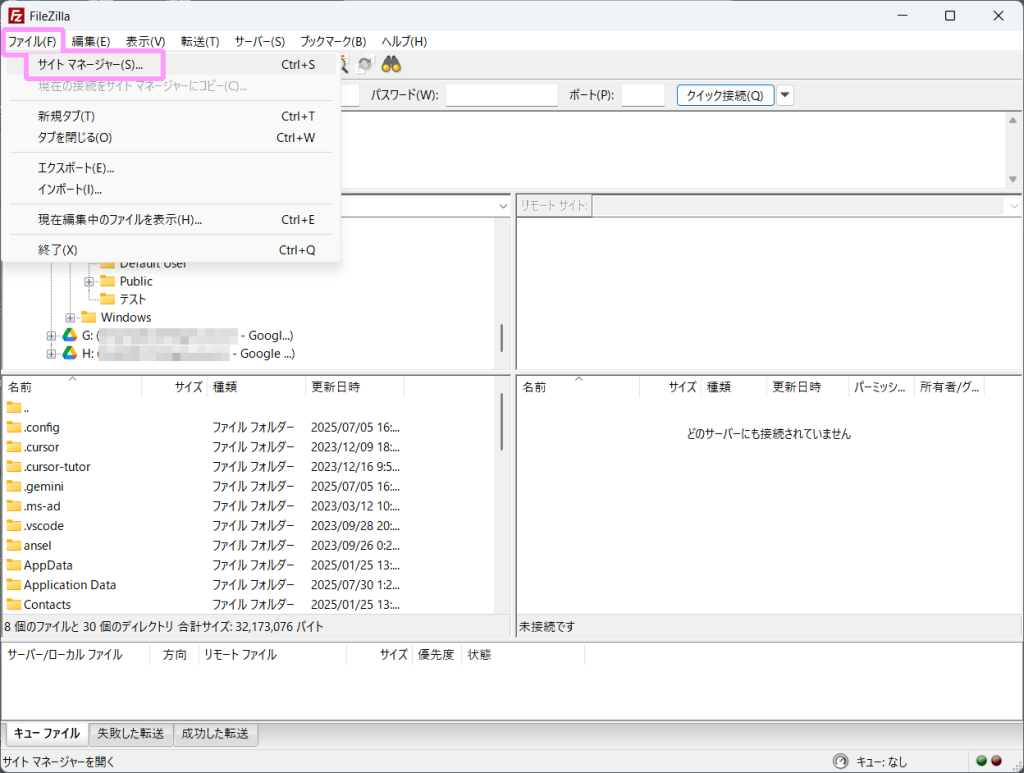This screenshot has width=1024, height=773.
Task: Click the folder icon of .config row
Action: pos(14,427)
